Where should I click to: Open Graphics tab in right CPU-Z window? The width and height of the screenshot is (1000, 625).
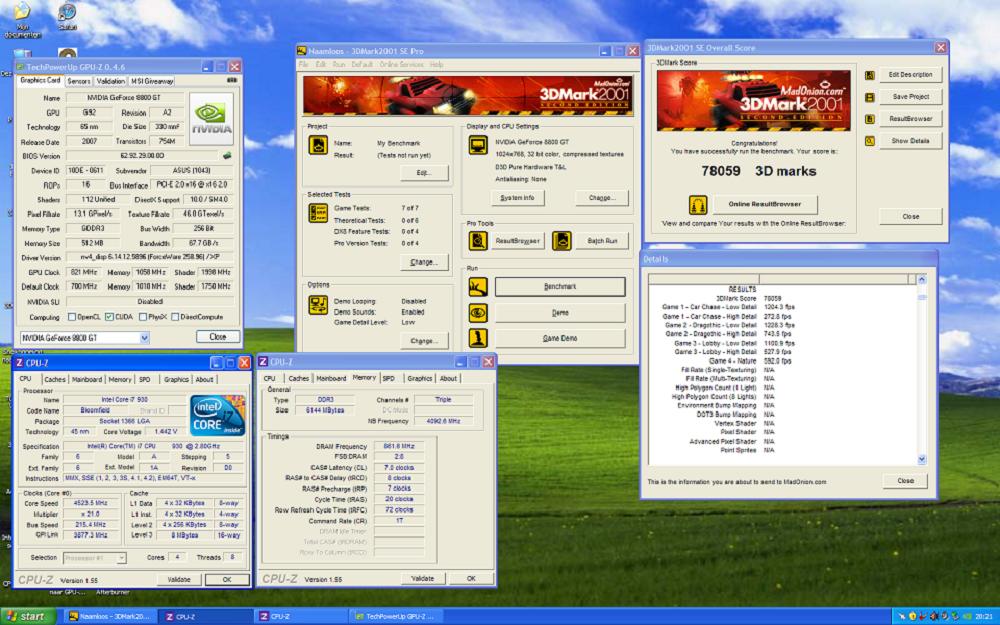tap(420, 378)
